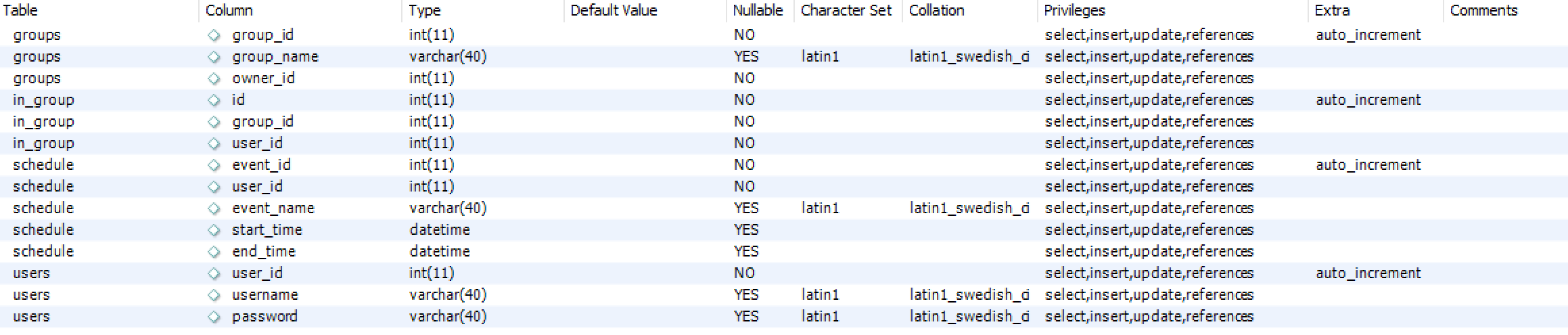Select diamond icon beside username
The height and width of the screenshot is (335, 1568).
click(214, 295)
